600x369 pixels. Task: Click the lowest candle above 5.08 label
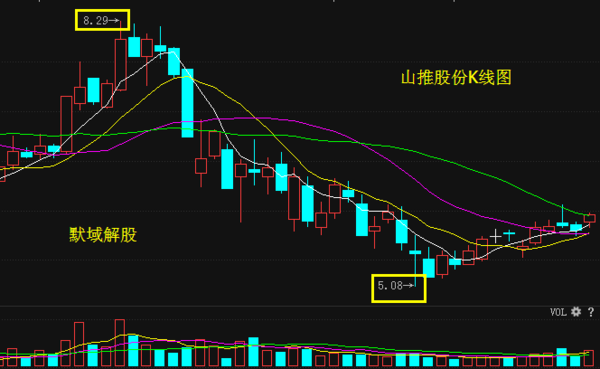[x=415, y=260]
